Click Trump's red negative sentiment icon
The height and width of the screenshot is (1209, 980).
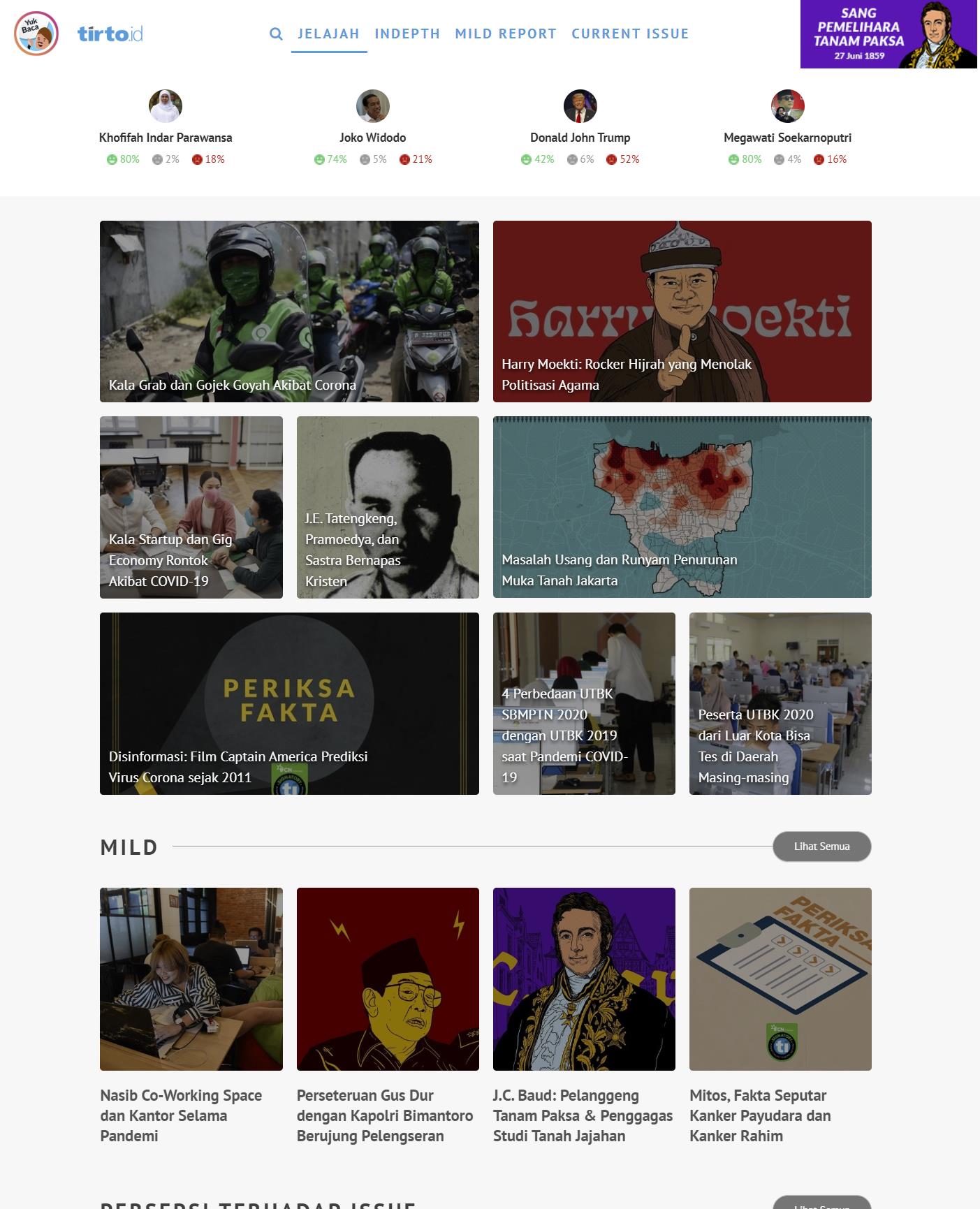click(x=612, y=159)
